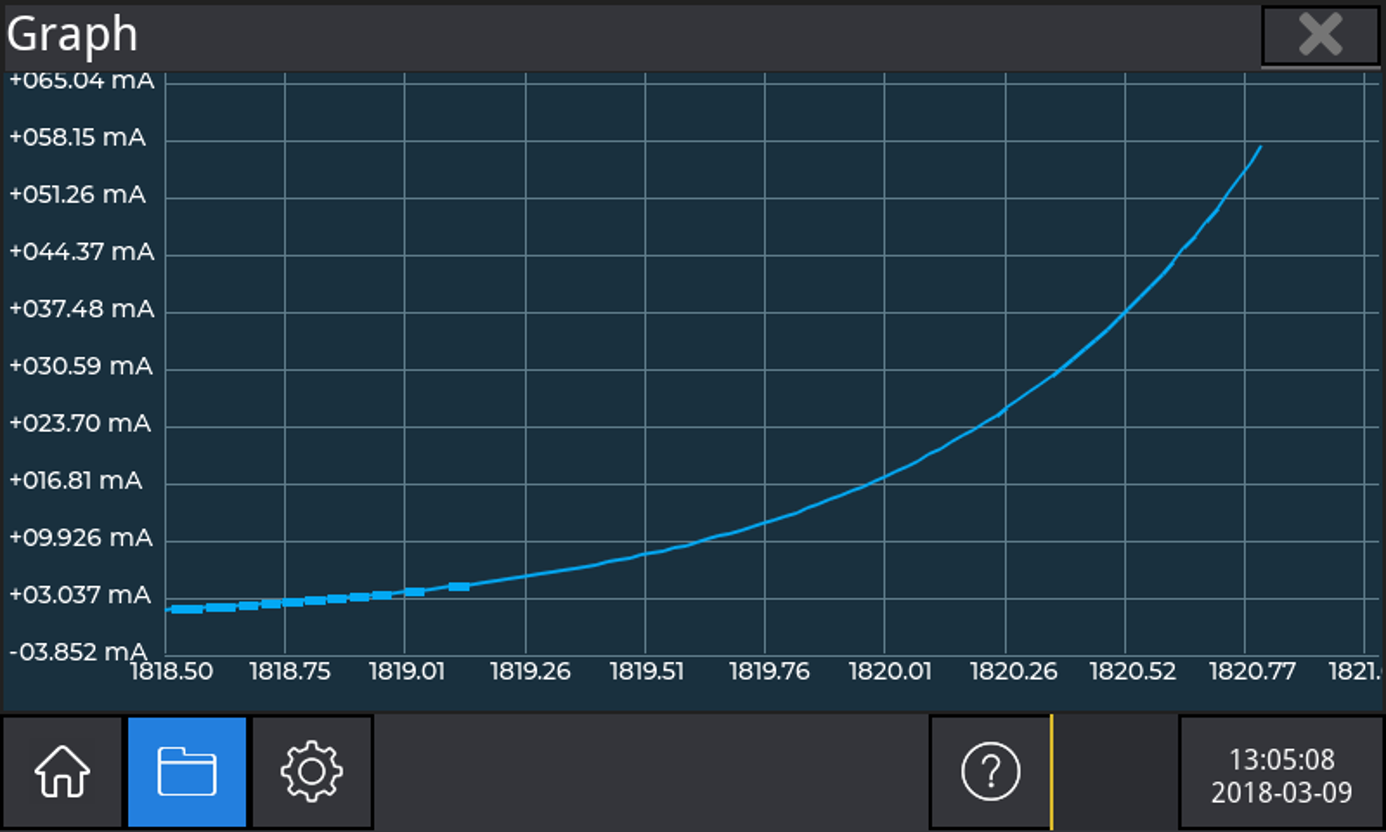The width and height of the screenshot is (1386, 832).
Task: Click the 1820.01 x-axis label
Action: click(889, 672)
